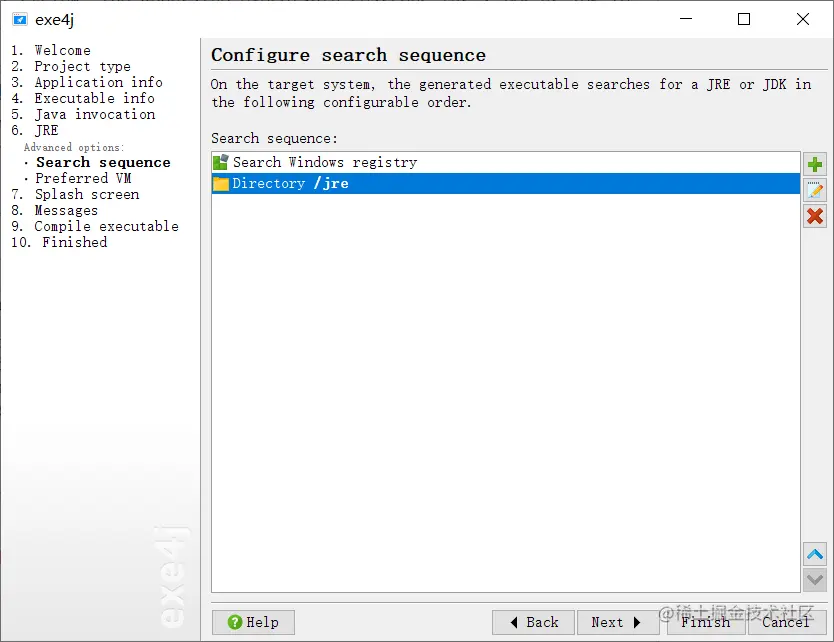The width and height of the screenshot is (834, 642).
Task: Select the Directory /jre row
Action: [505, 184]
